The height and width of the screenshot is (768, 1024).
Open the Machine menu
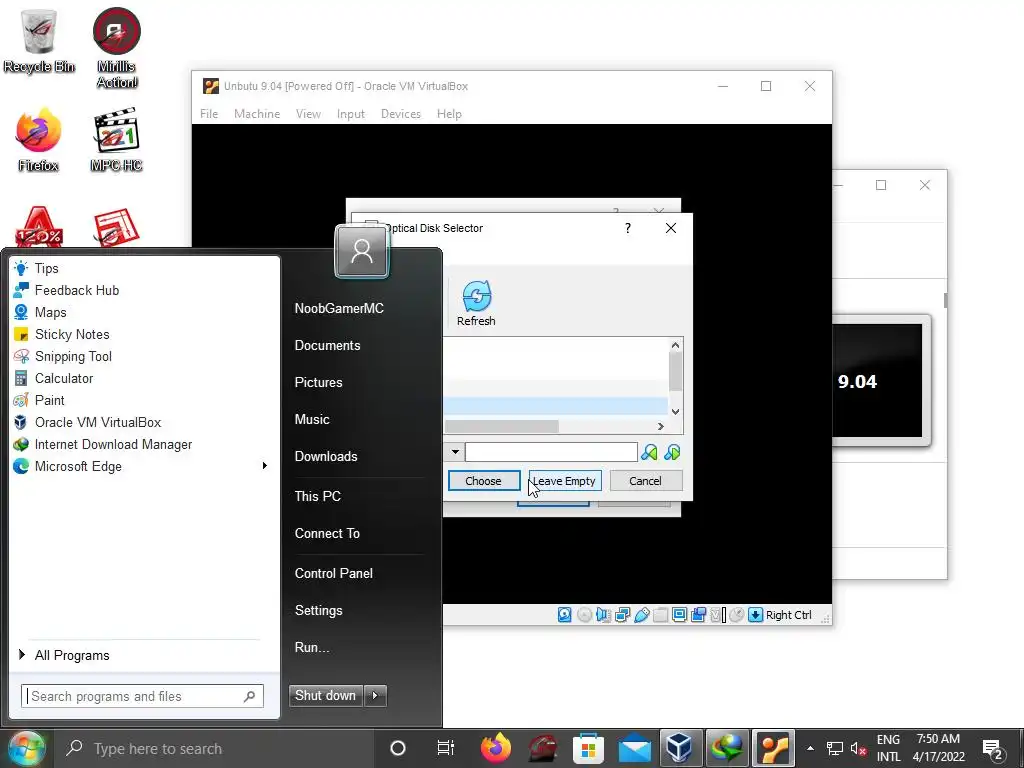257,114
